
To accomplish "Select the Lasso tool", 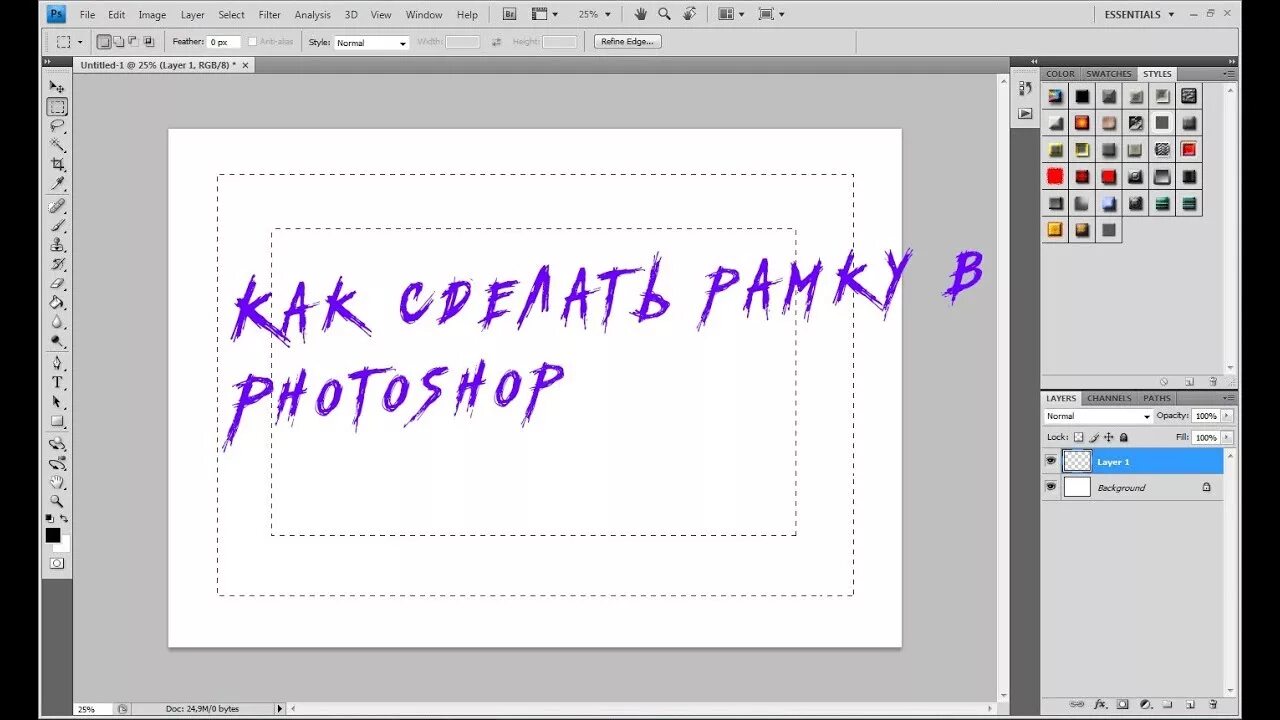I will click(x=57, y=126).
